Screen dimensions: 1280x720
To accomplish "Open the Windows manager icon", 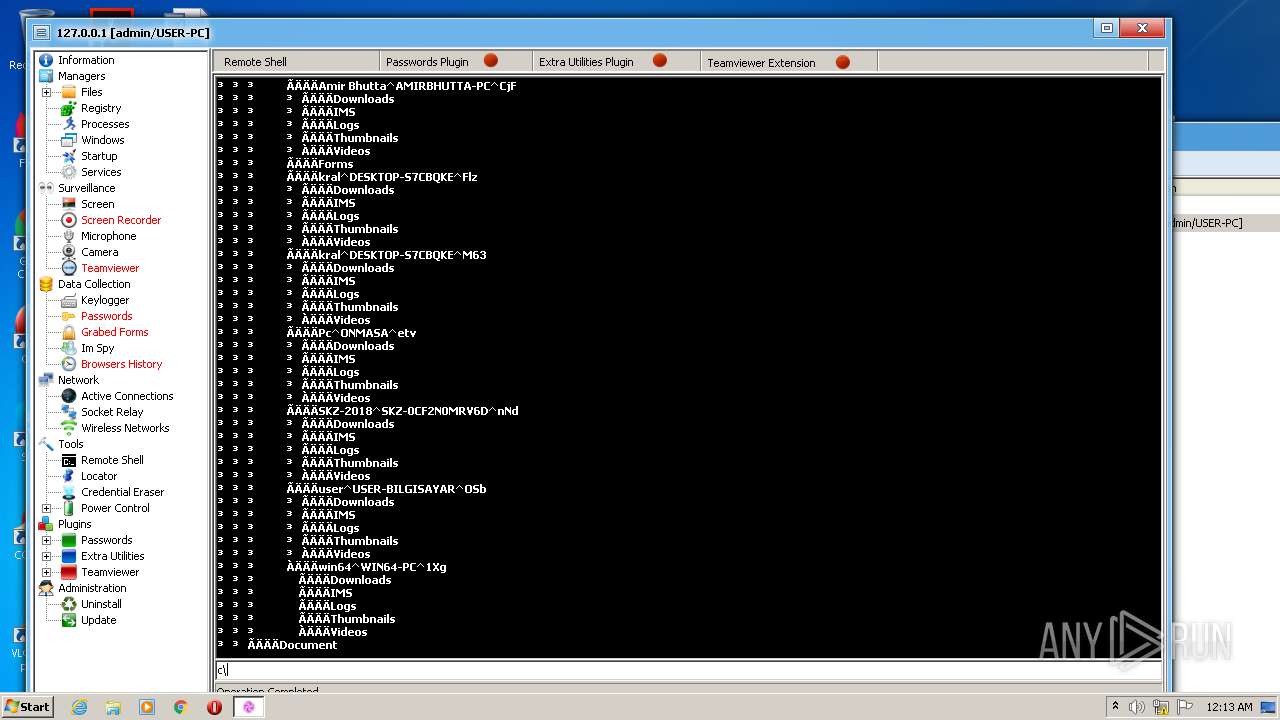I will [69, 140].
